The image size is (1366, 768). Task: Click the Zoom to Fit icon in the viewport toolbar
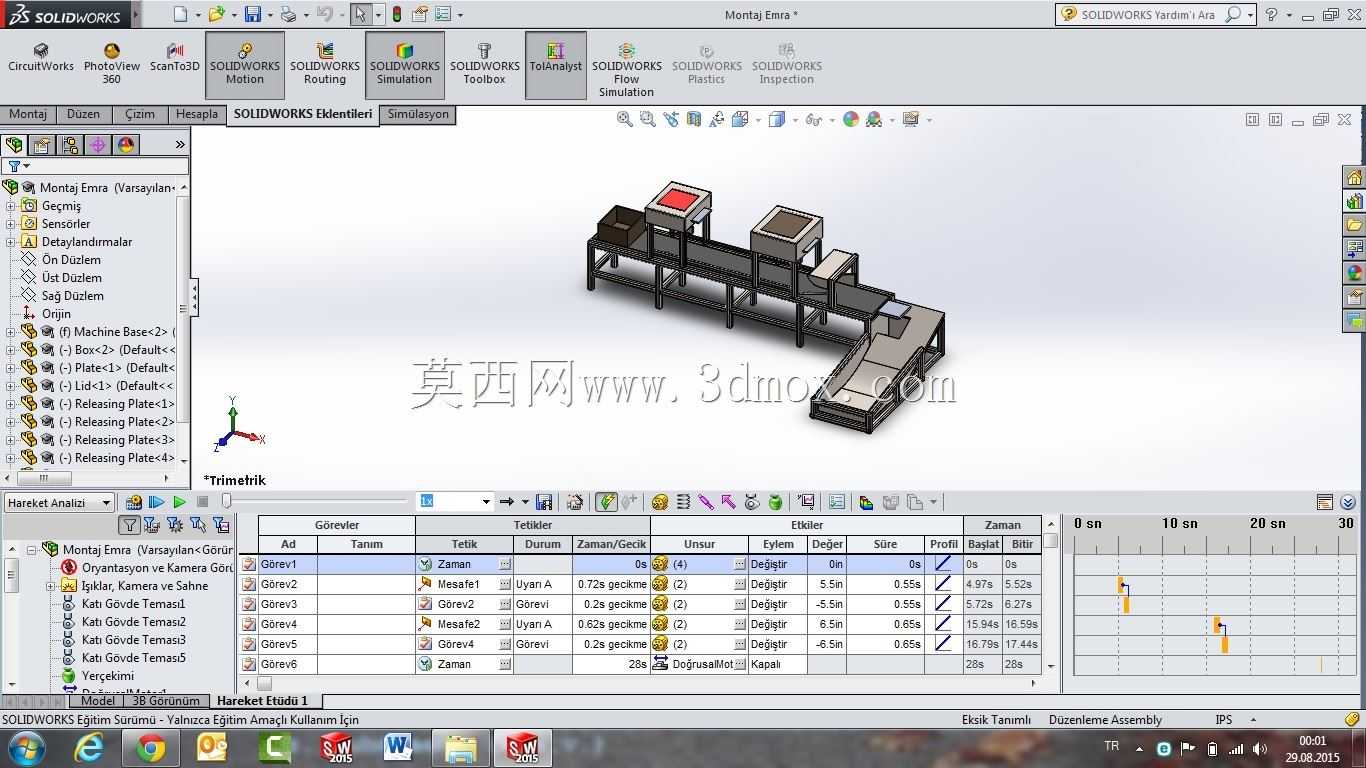(625, 119)
